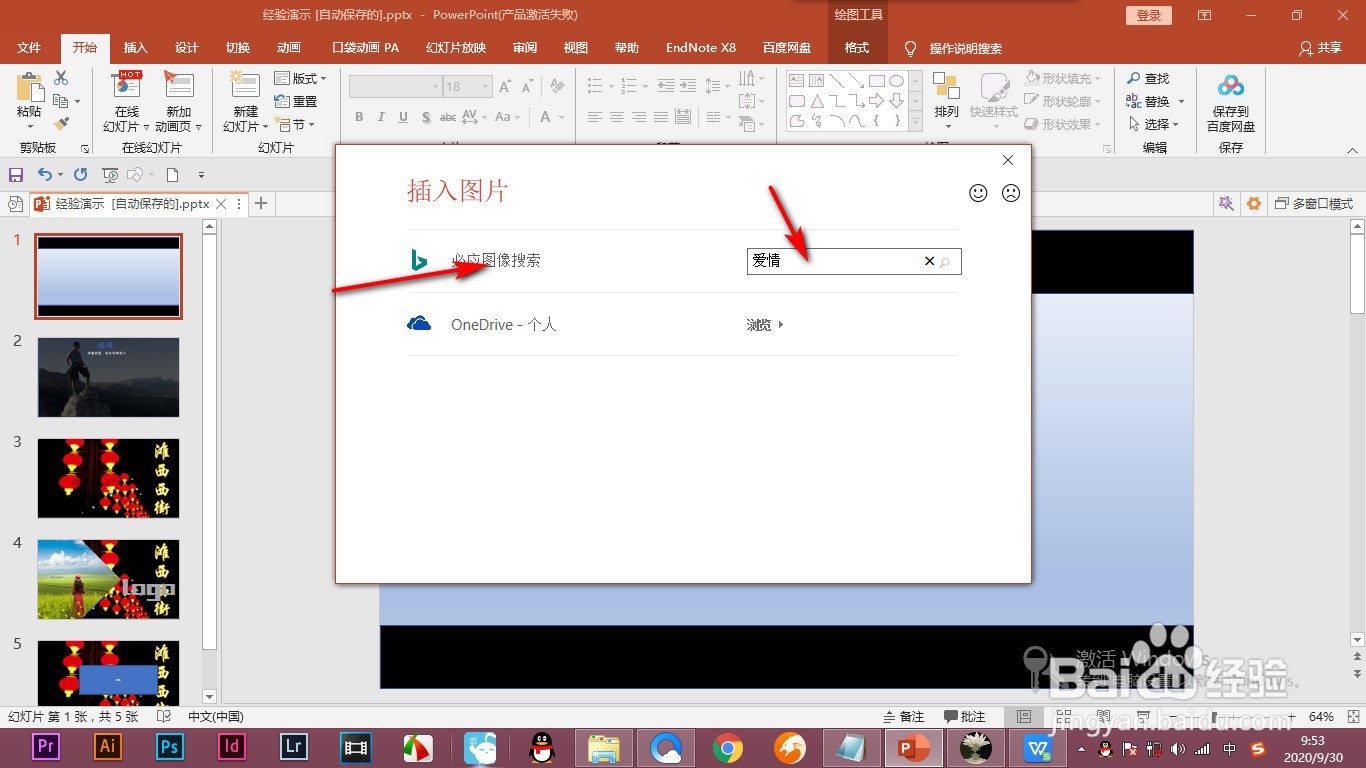
Task: Select the right arrow shape in gallery
Action: pyautogui.click(x=876, y=101)
